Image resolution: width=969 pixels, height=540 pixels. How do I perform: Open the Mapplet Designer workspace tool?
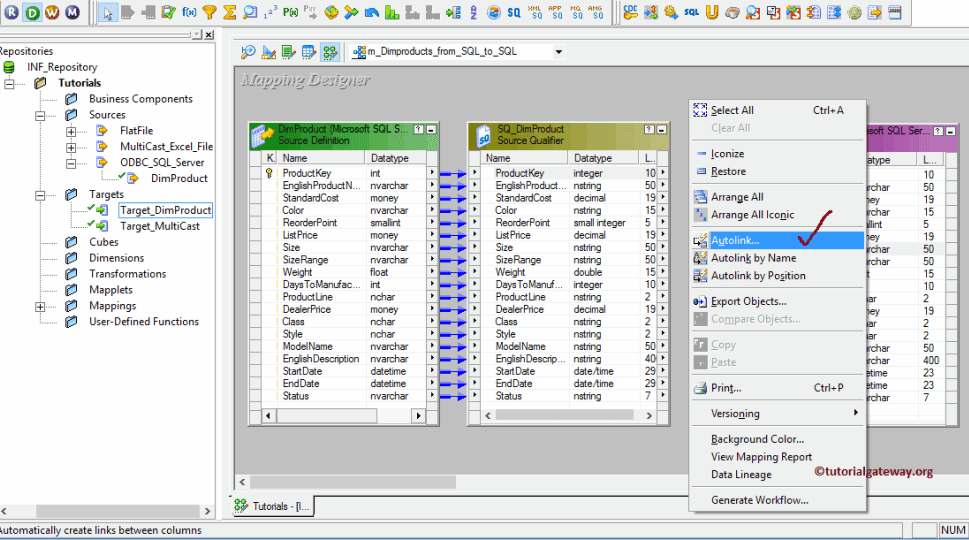coord(309,52)
